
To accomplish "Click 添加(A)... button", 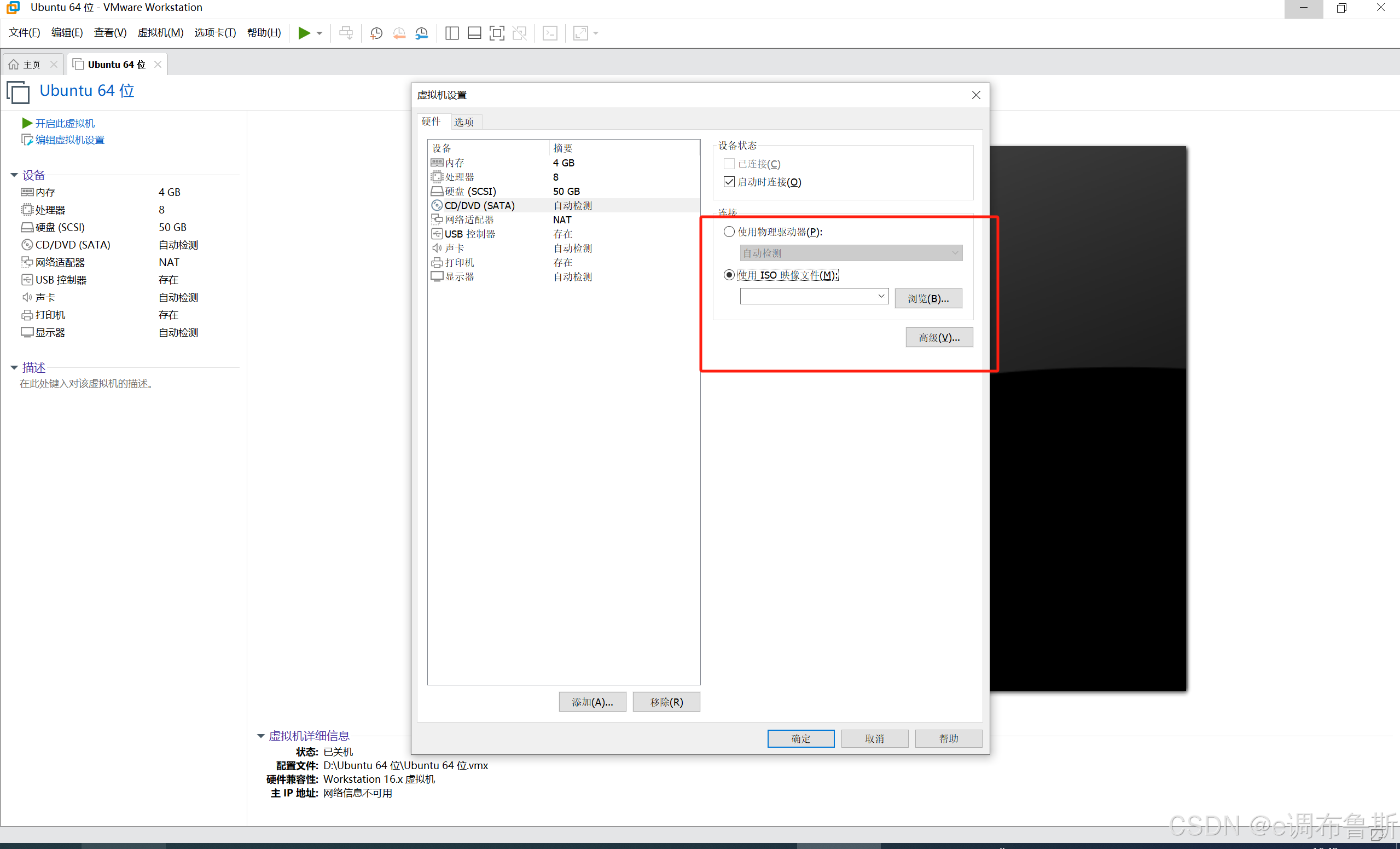I will (592, 702).
